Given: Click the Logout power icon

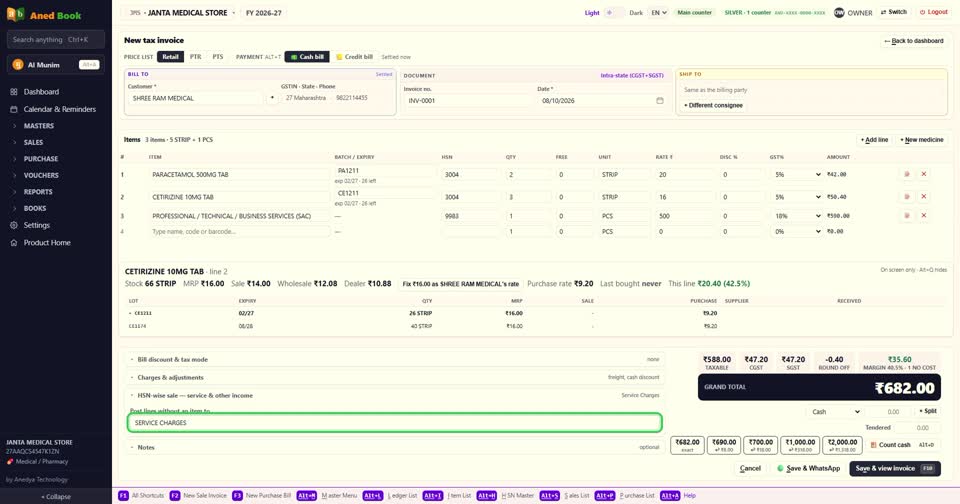Looking at the screenshot, I should click(922, 12).
